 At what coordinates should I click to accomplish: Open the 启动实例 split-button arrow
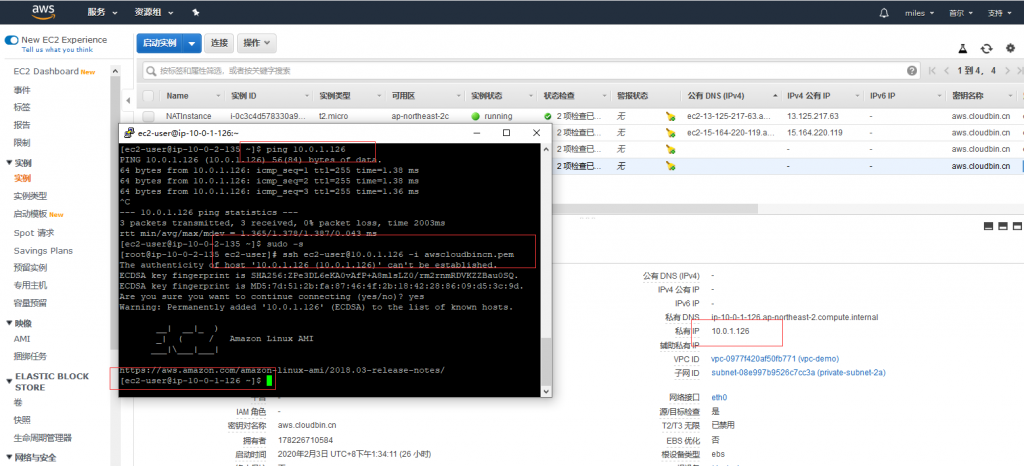coord(191,43)
